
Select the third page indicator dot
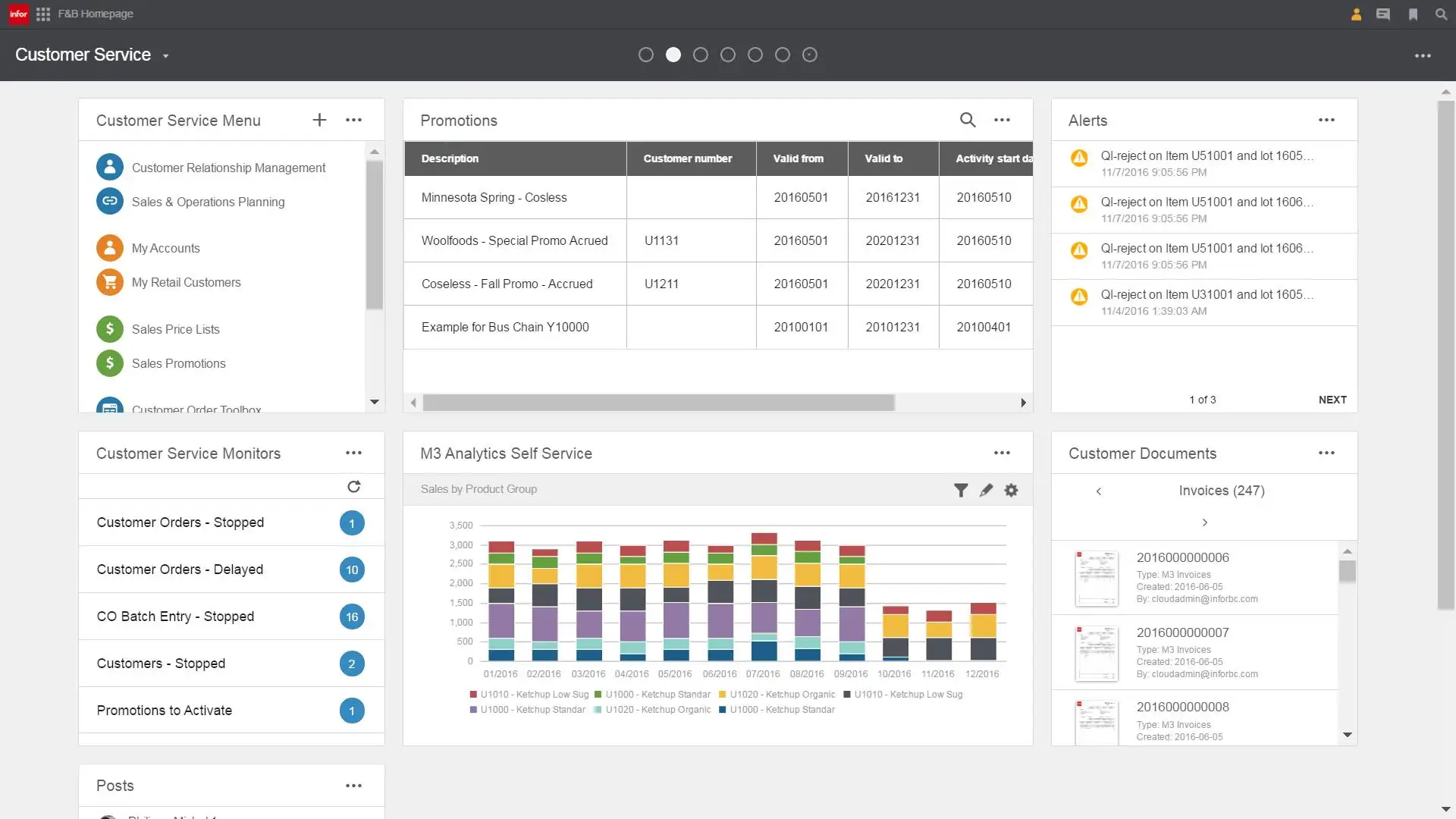coord(701,55)
